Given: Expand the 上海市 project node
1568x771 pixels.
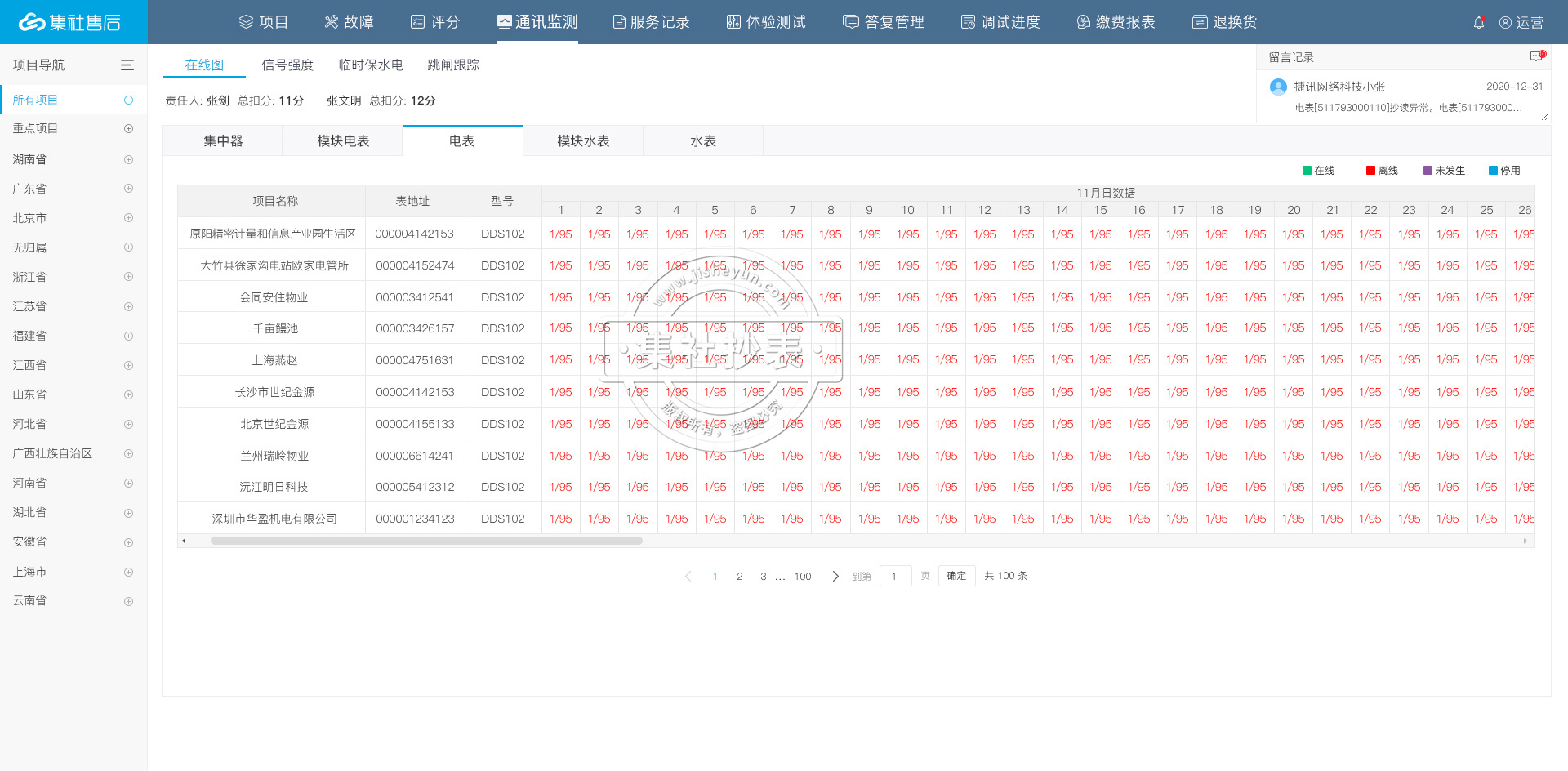Looking at the screenshot, I should tap(127, 572).
